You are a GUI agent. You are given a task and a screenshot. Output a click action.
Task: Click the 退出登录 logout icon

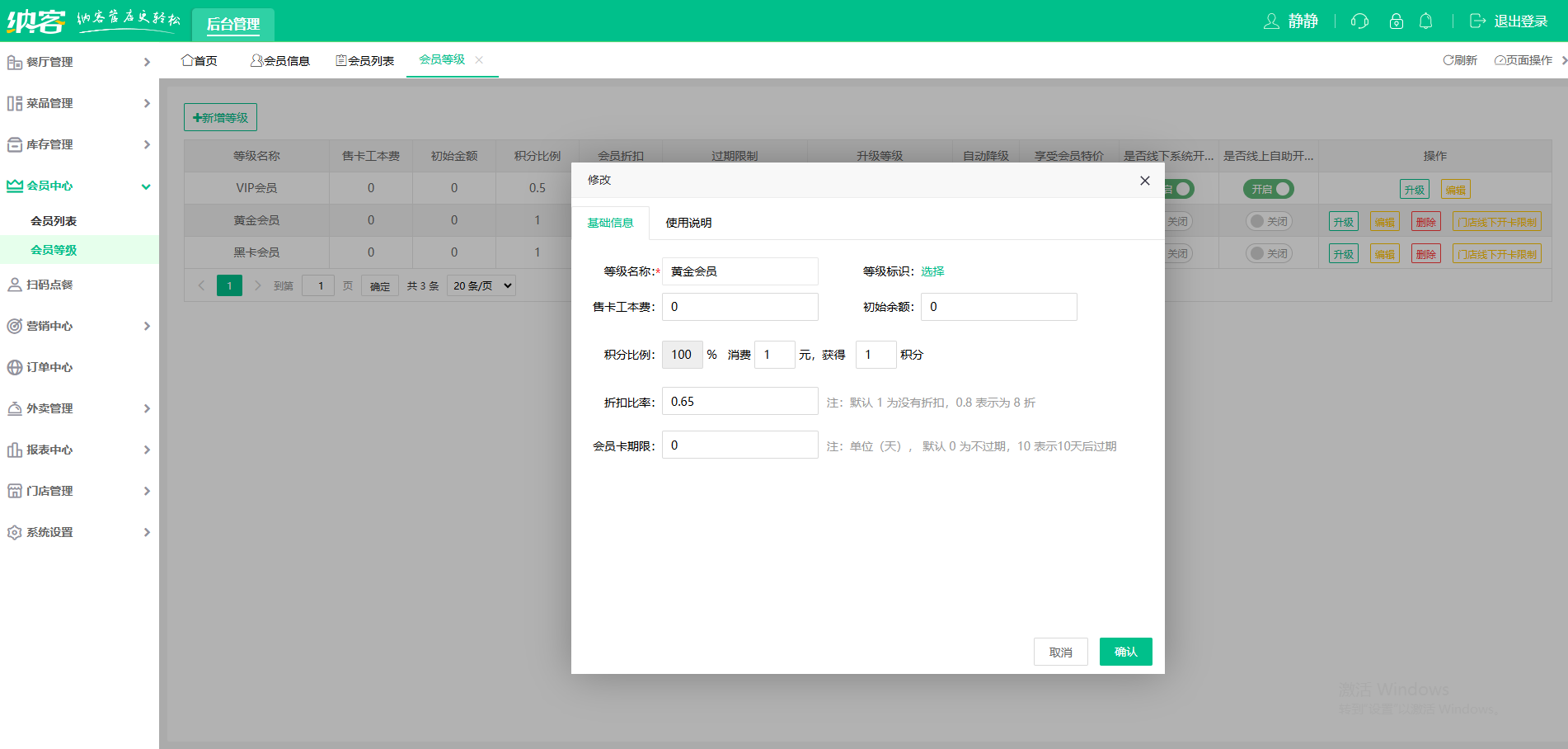pyautogui.click(x=1477, y=21)
